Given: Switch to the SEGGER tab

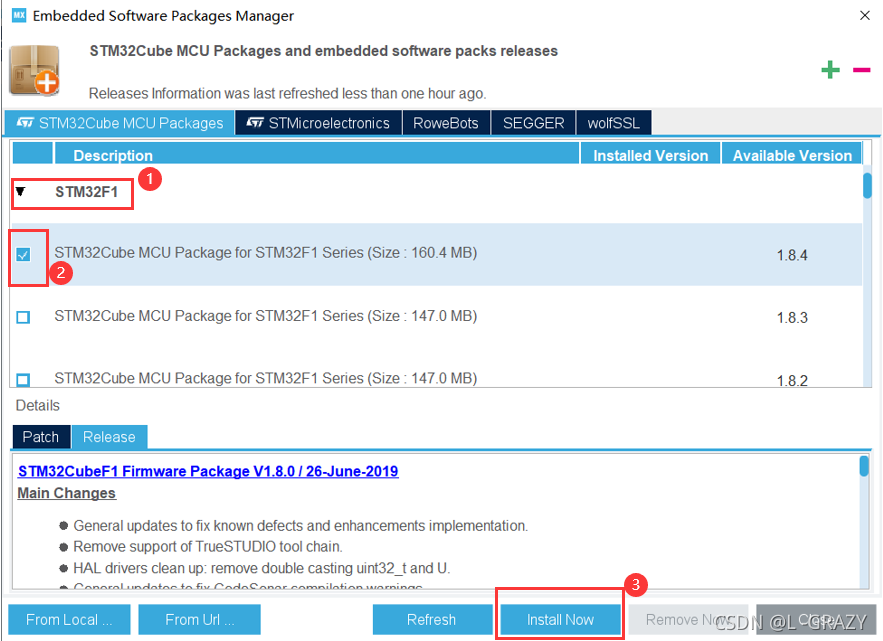Looking at the screenshot, I should (x=533, y=123).
